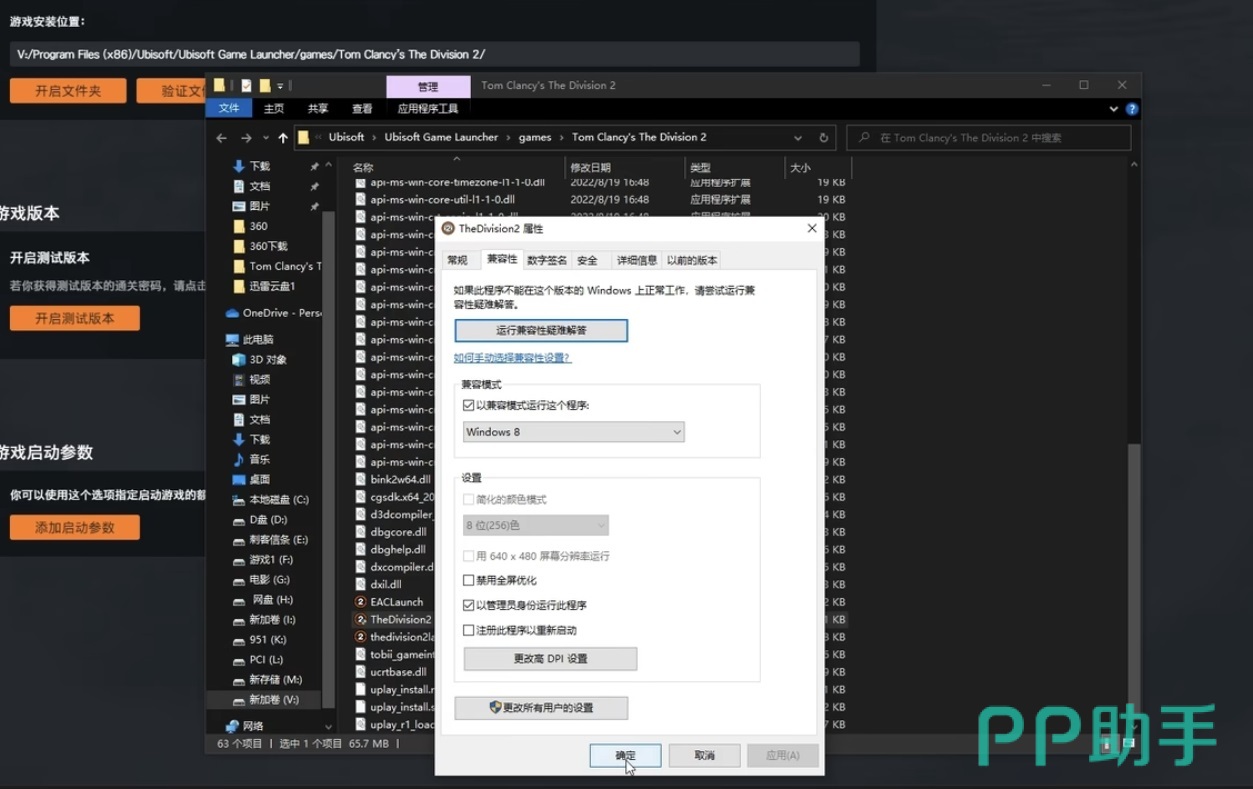Click 运行兼容性疑难解答 button
The image size is (1253, 789).
(541, 330)
